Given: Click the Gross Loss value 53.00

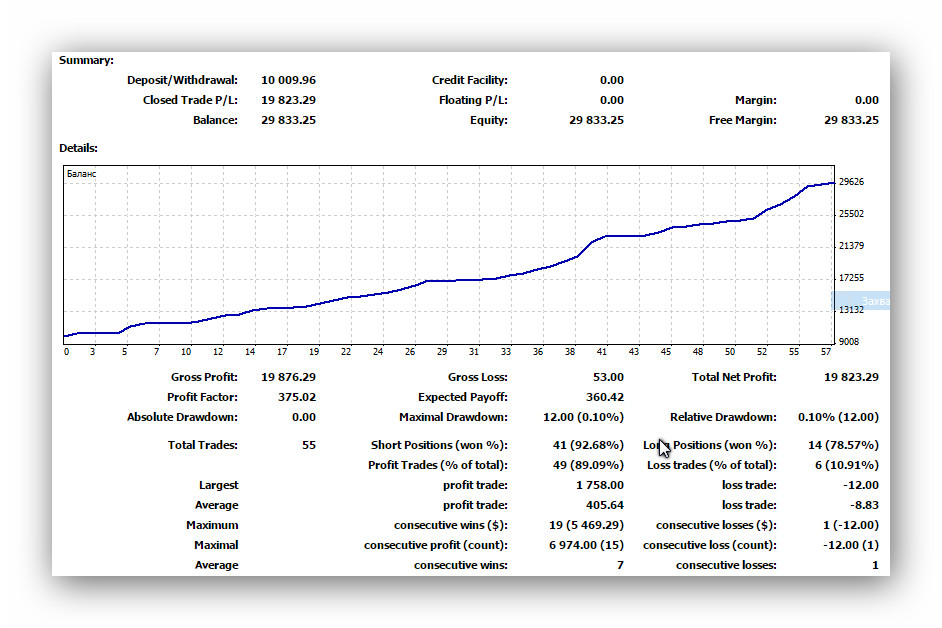Looking at the screenshot, I should pos(608,377).
